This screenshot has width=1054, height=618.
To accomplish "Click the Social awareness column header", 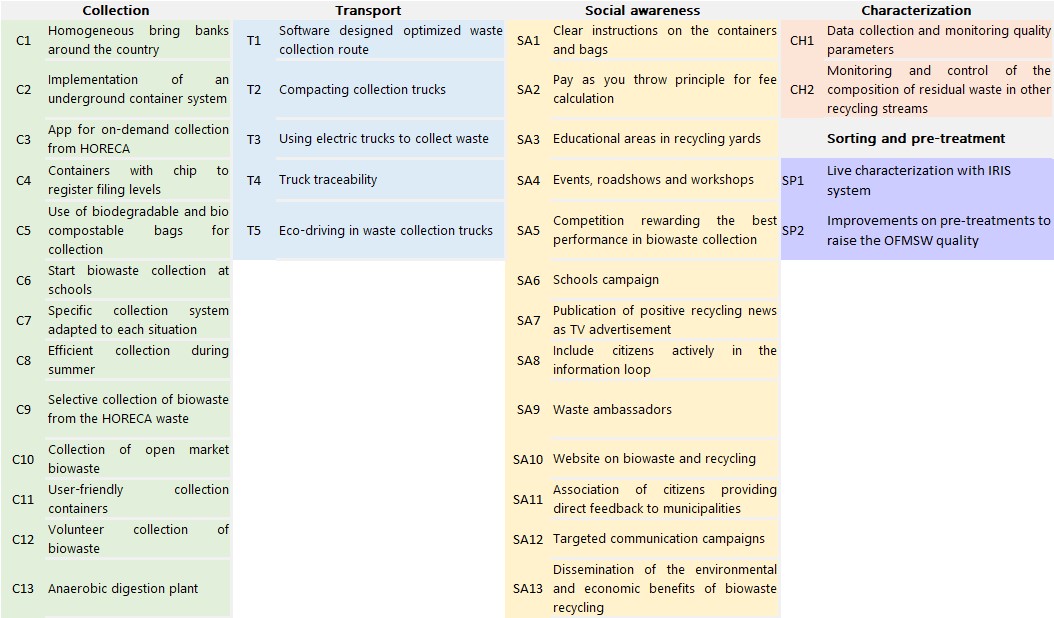I will 642,10.
